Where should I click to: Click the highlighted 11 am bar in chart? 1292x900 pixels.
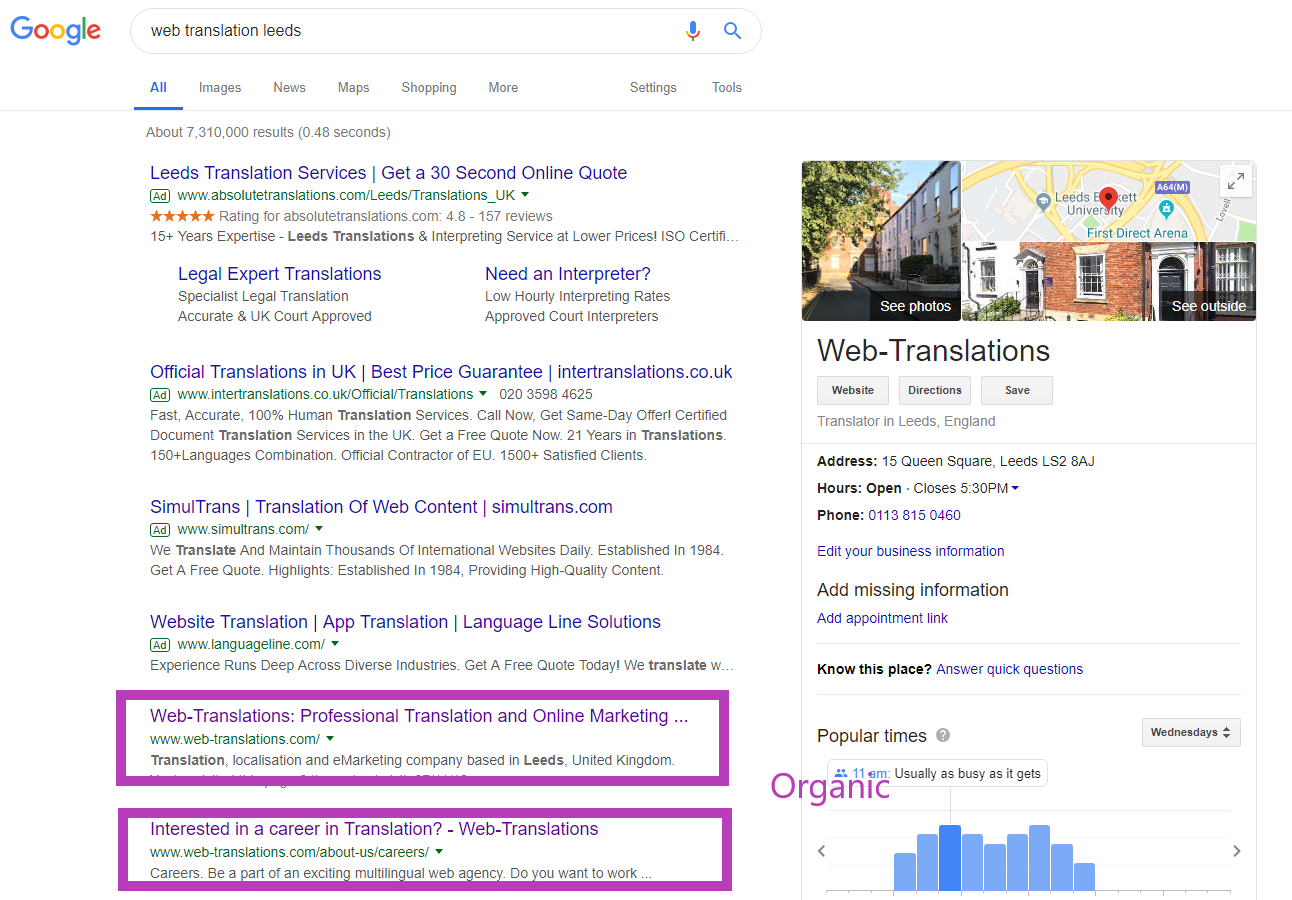click(950, 858)
